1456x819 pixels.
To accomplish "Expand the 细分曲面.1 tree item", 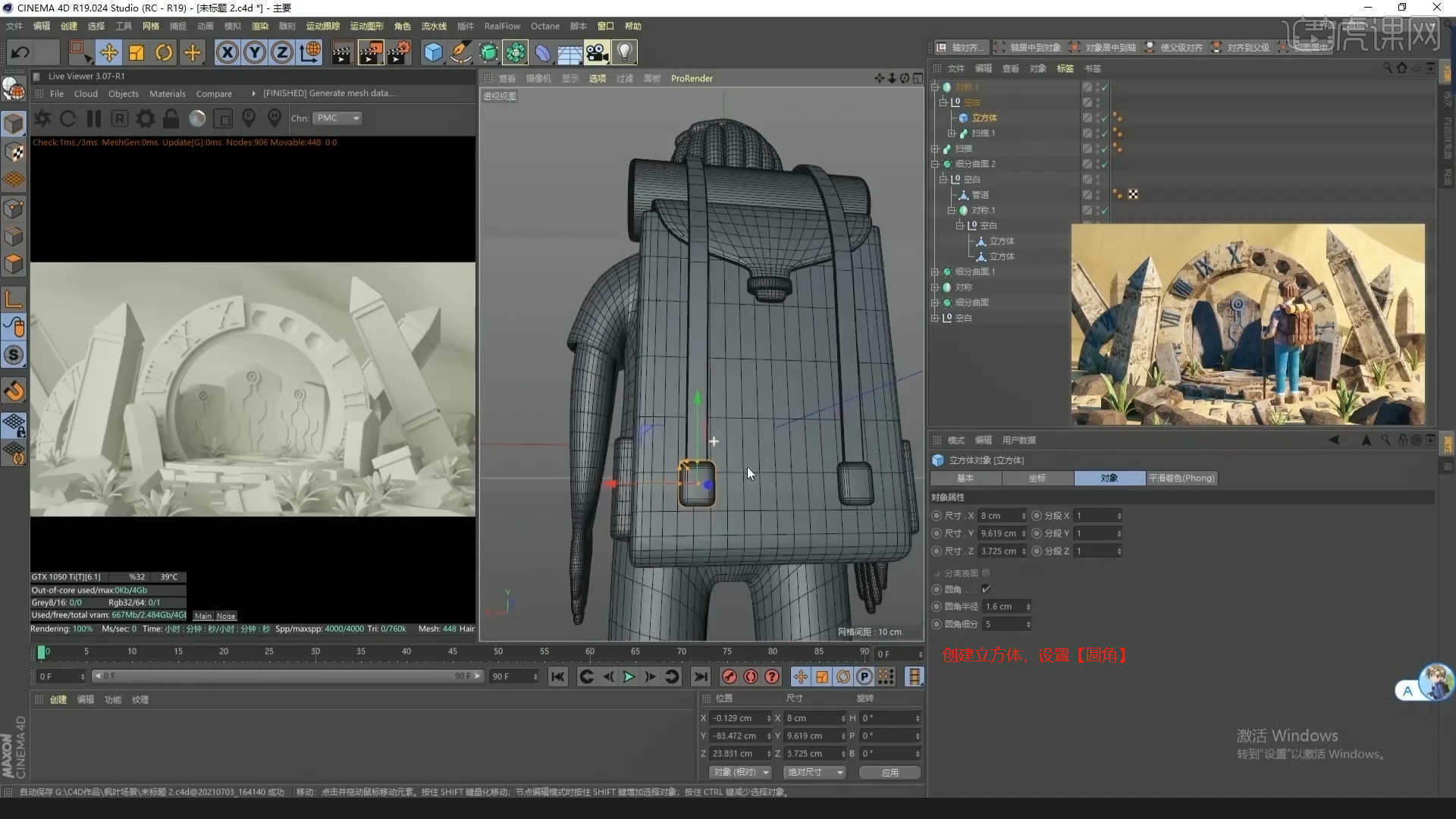I will click(935, 271).
